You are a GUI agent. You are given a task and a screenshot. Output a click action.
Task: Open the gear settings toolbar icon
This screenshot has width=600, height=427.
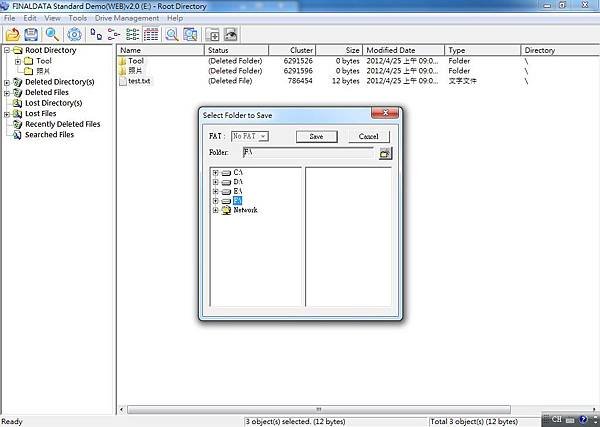74,35
